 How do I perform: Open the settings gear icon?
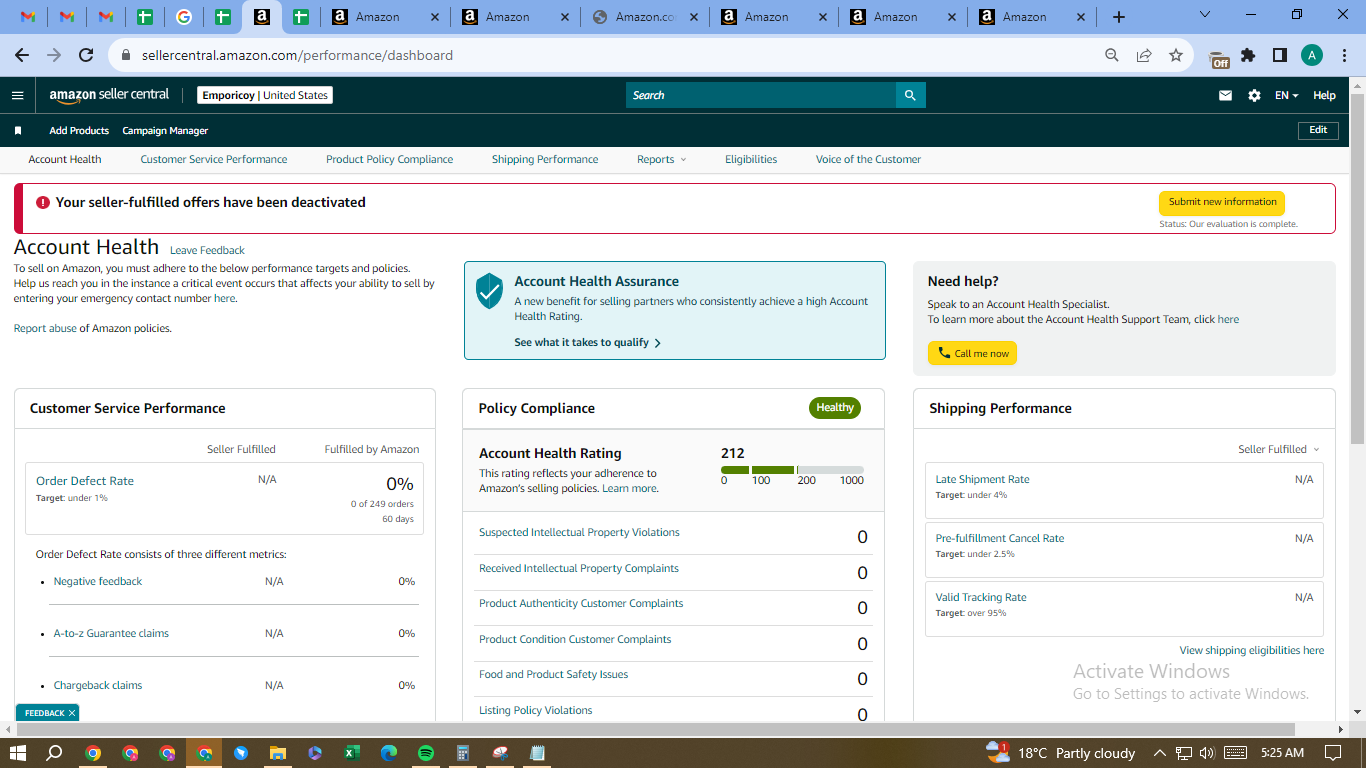(x=1254, y=96)
